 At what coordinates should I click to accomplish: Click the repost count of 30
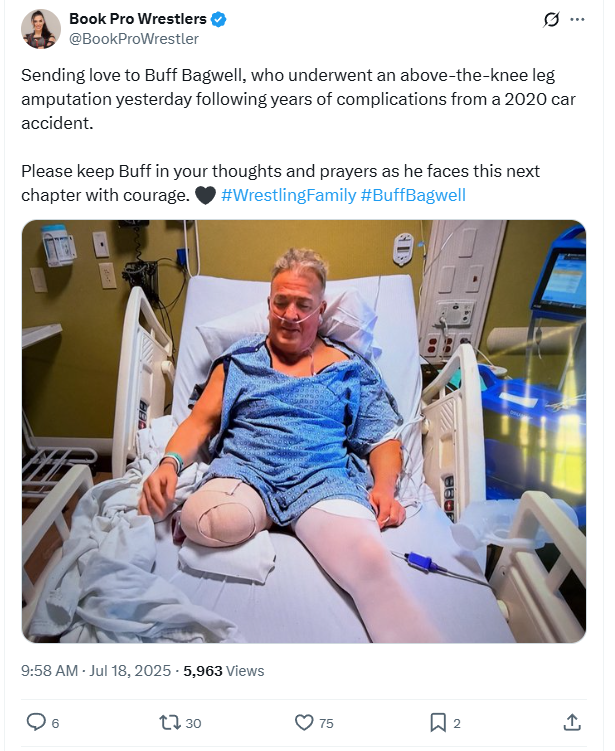click(x=193, y=723)
